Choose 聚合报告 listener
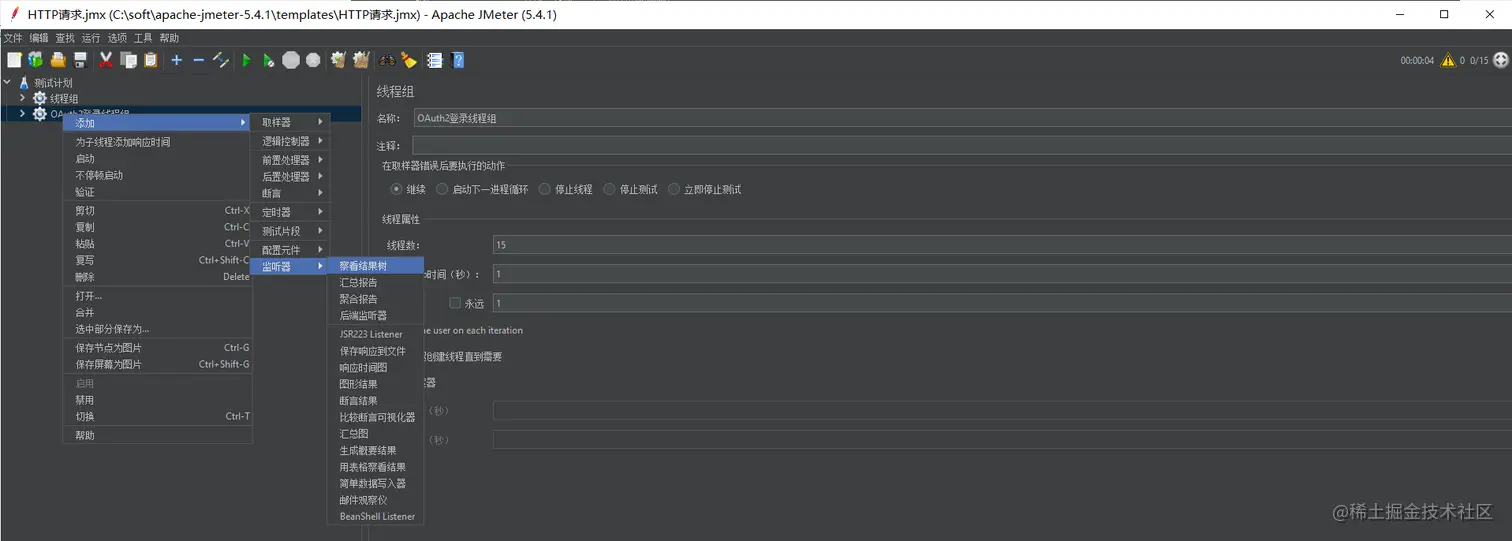Viewport: 1512px width, 541px height. click(x=376, y=299)
